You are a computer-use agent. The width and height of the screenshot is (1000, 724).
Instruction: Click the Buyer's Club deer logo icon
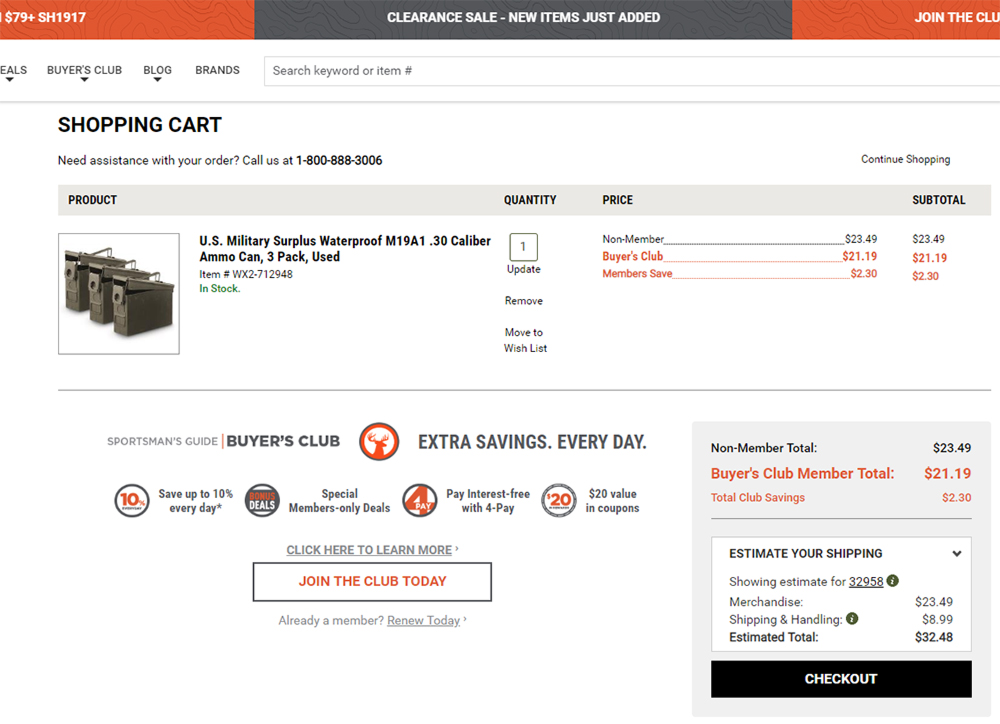379,441
